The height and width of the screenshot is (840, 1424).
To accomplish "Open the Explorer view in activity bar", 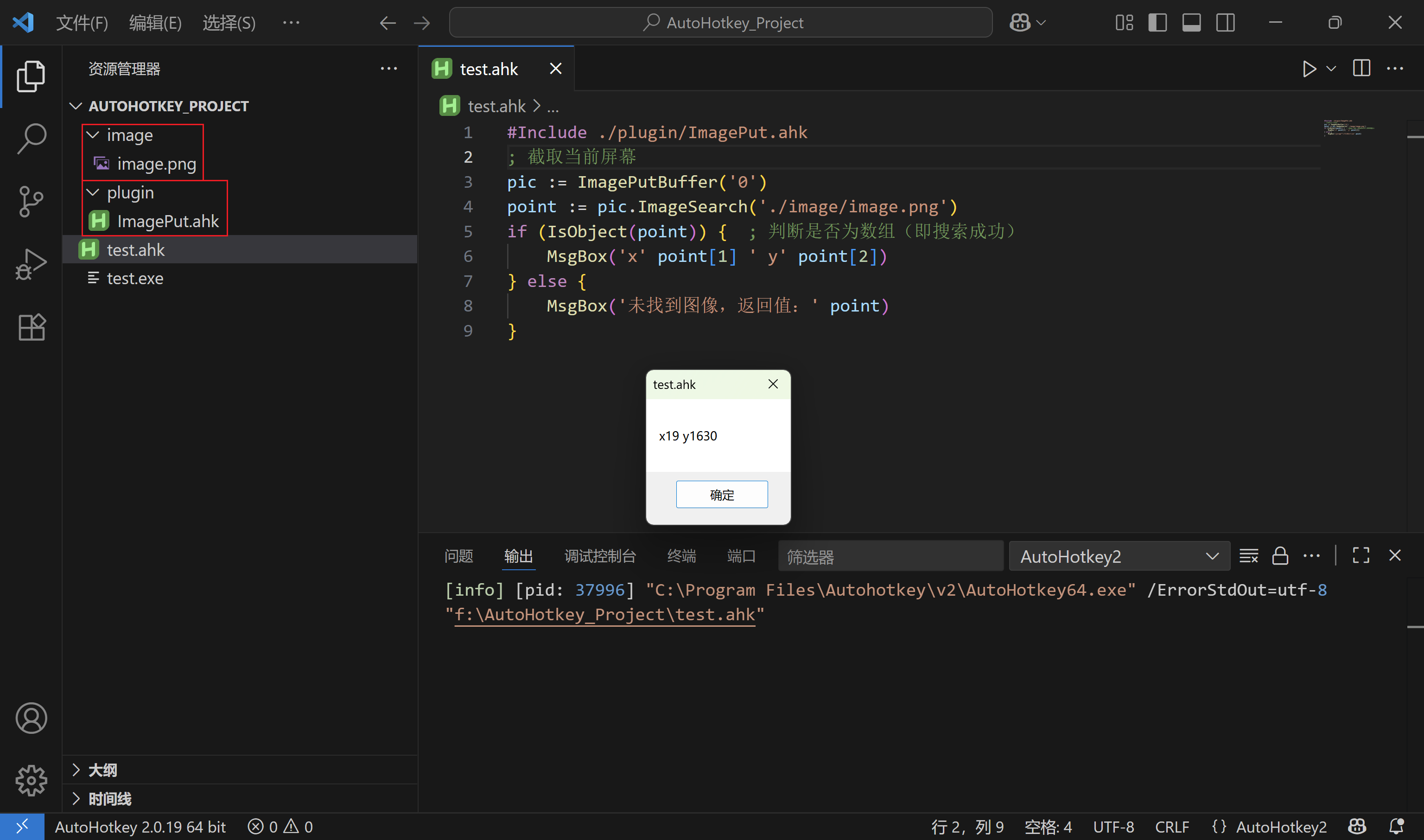I will click(x=31, y=76).
